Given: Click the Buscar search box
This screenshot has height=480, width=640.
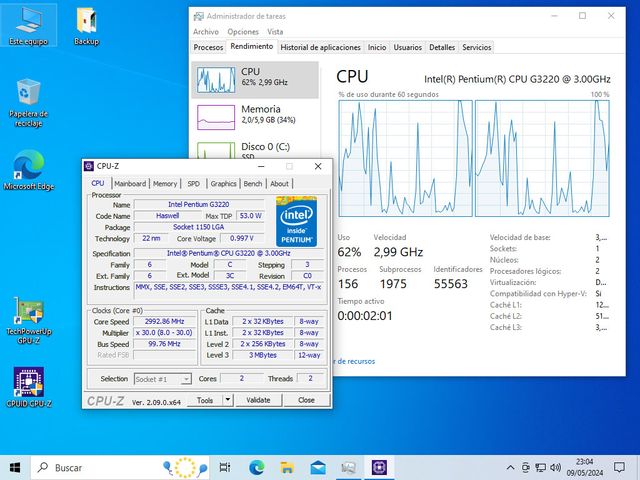Looking at the screenshot, I should tap(120, 467).
